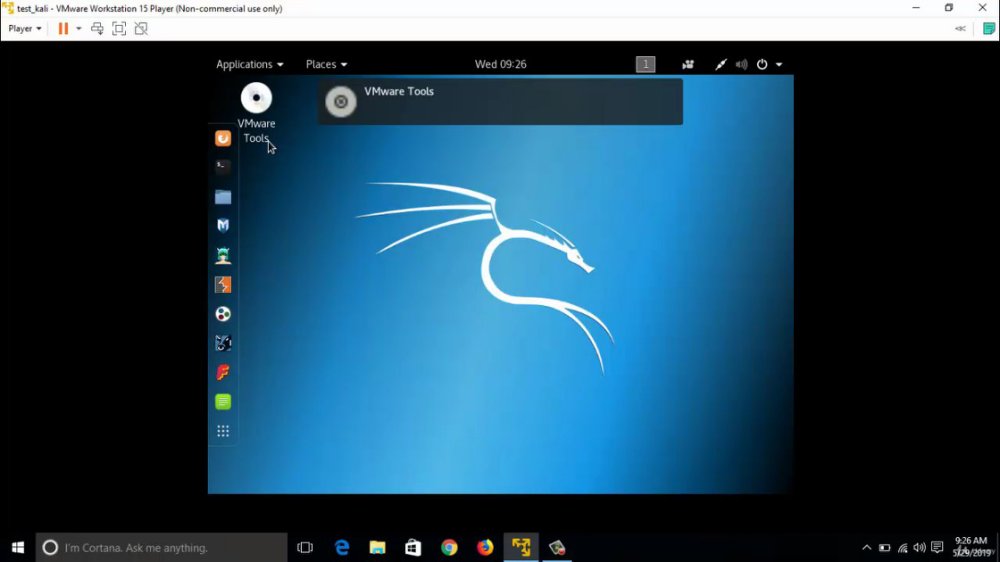Open Microsoft Store from taskbar
This screenshot has height=562, width=1000.
click(413, 547)
